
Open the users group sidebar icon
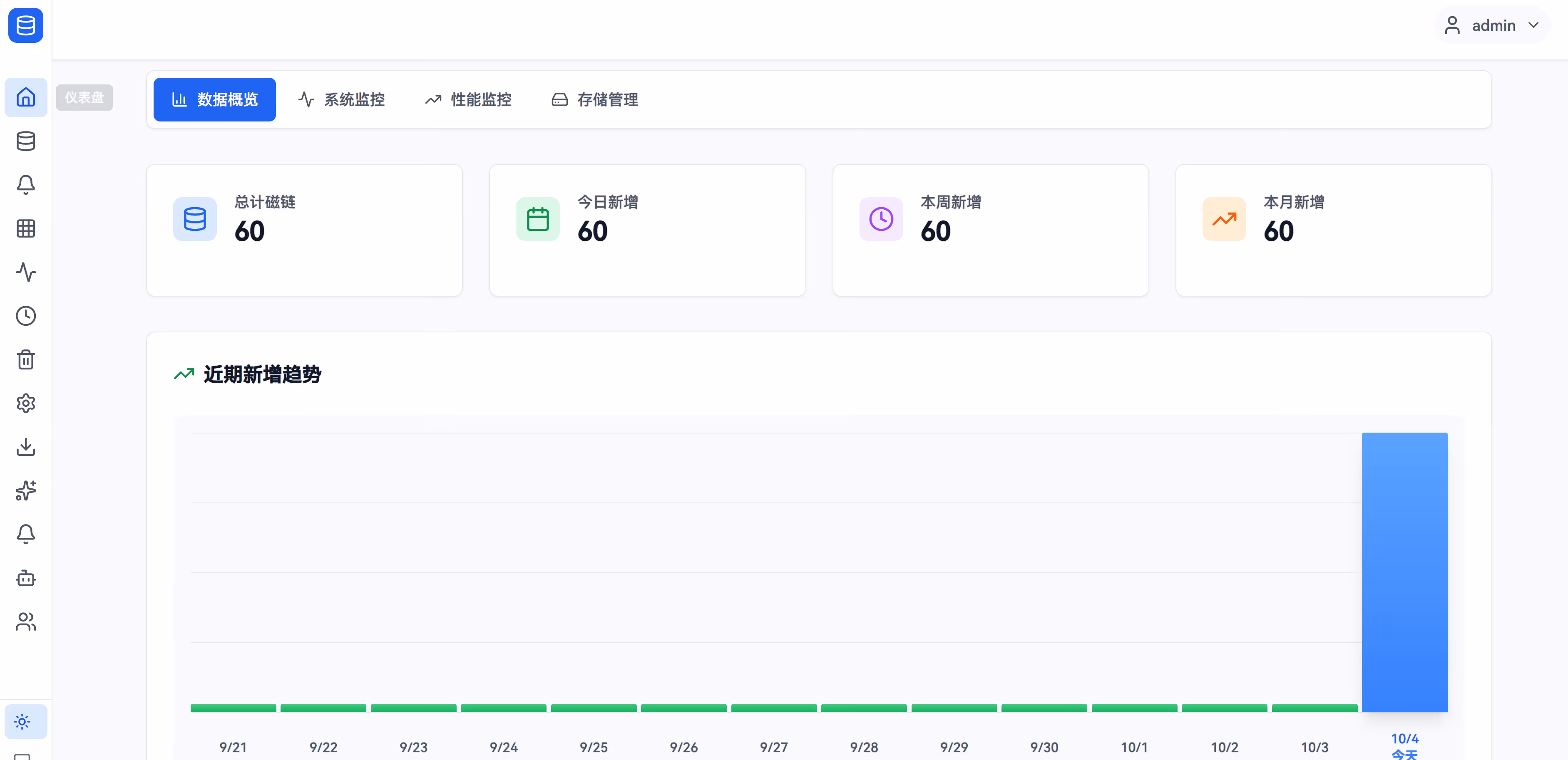(25, 622)
